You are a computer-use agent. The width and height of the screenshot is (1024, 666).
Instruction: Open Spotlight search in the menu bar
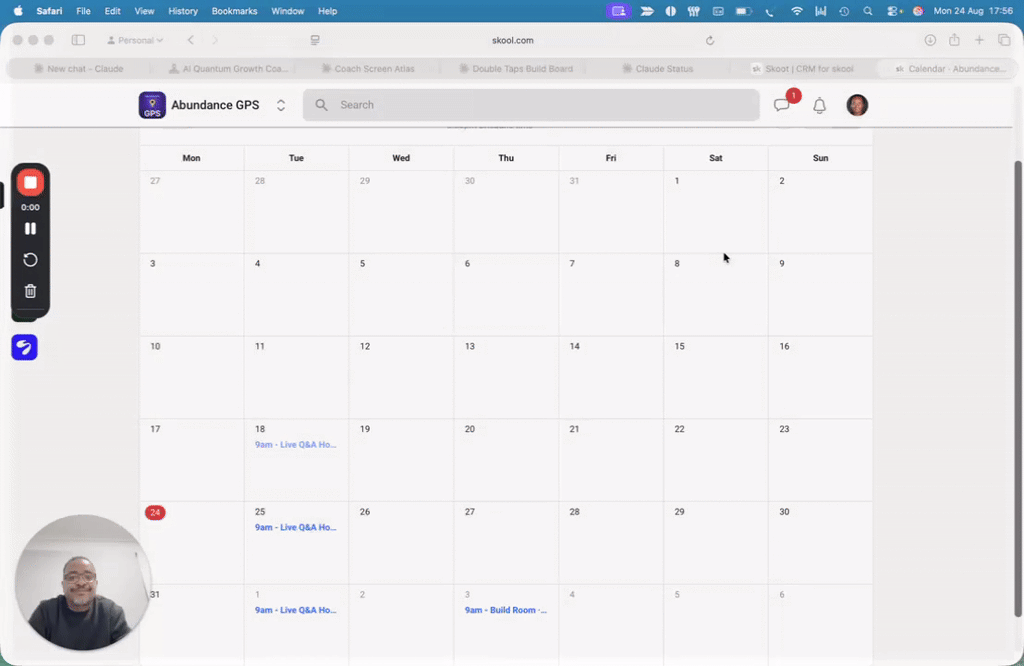click(x=867, y=11)
